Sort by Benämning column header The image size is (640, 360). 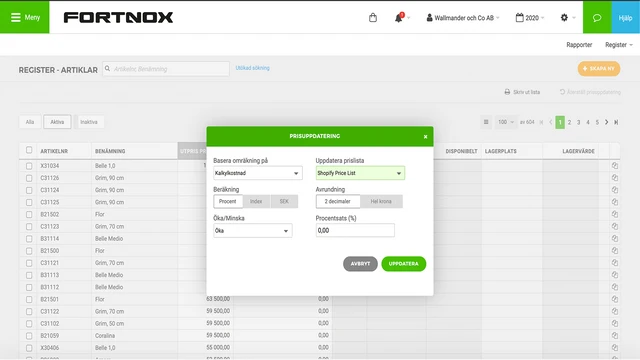click(110, 151)
